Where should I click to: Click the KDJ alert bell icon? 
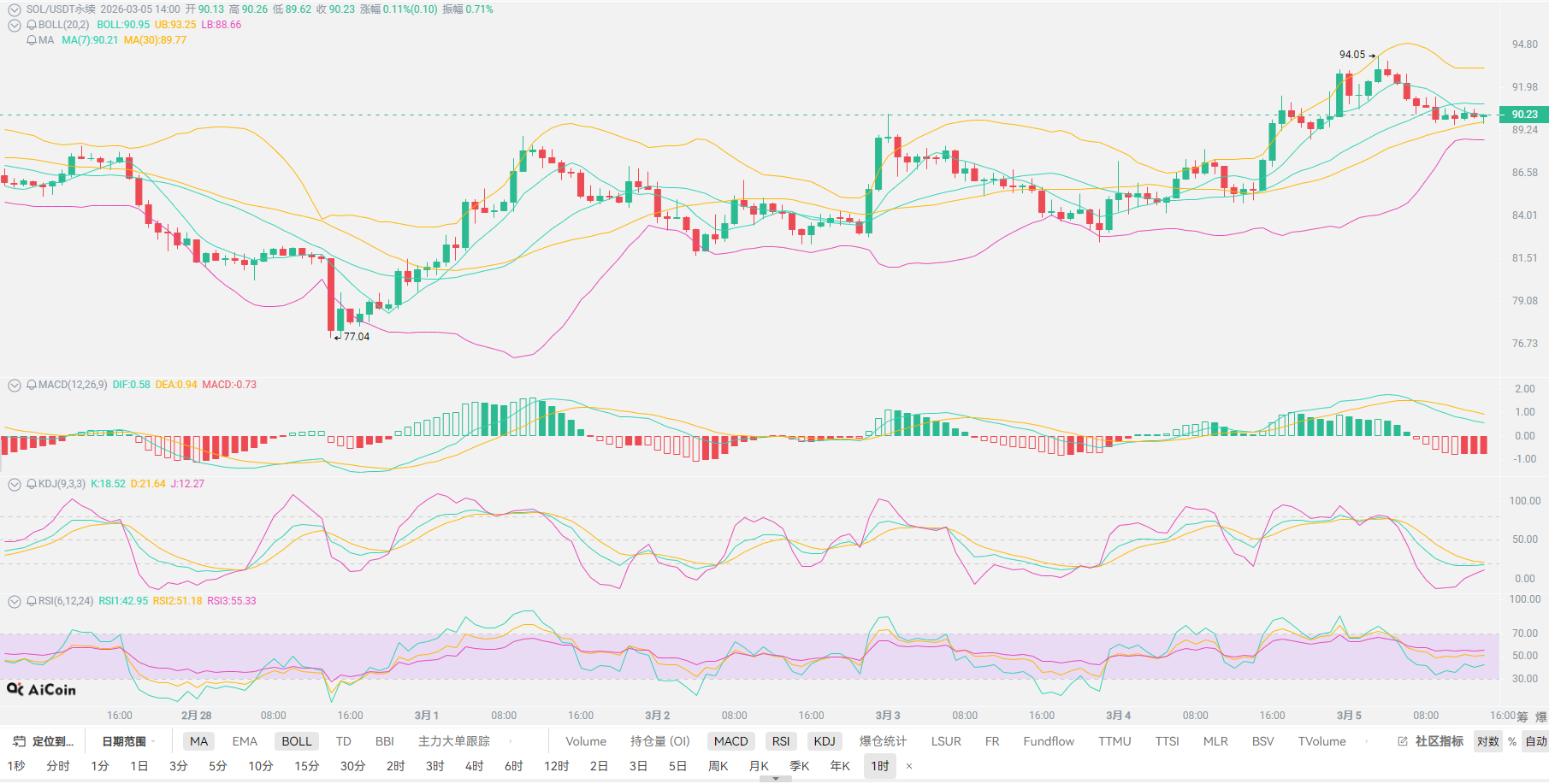click(x=32, y=484)
